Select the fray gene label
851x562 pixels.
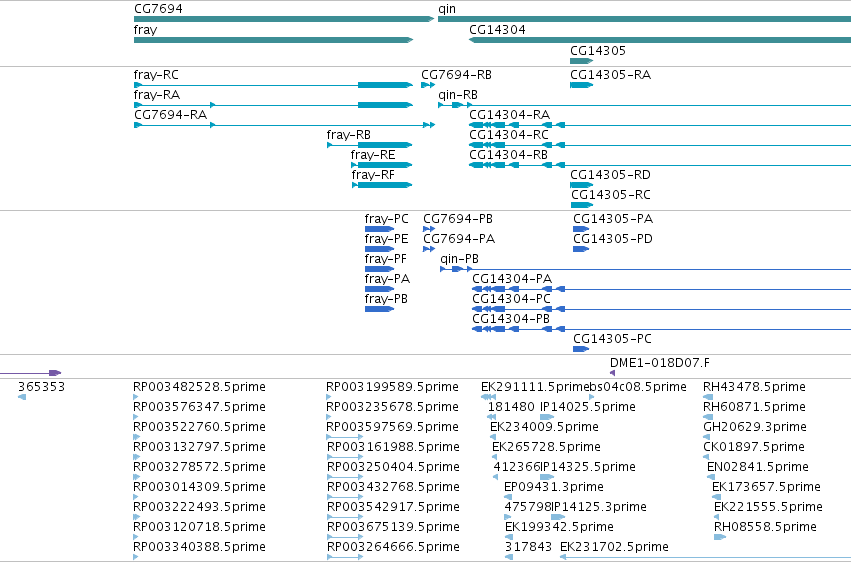click(x=145, y=30)
